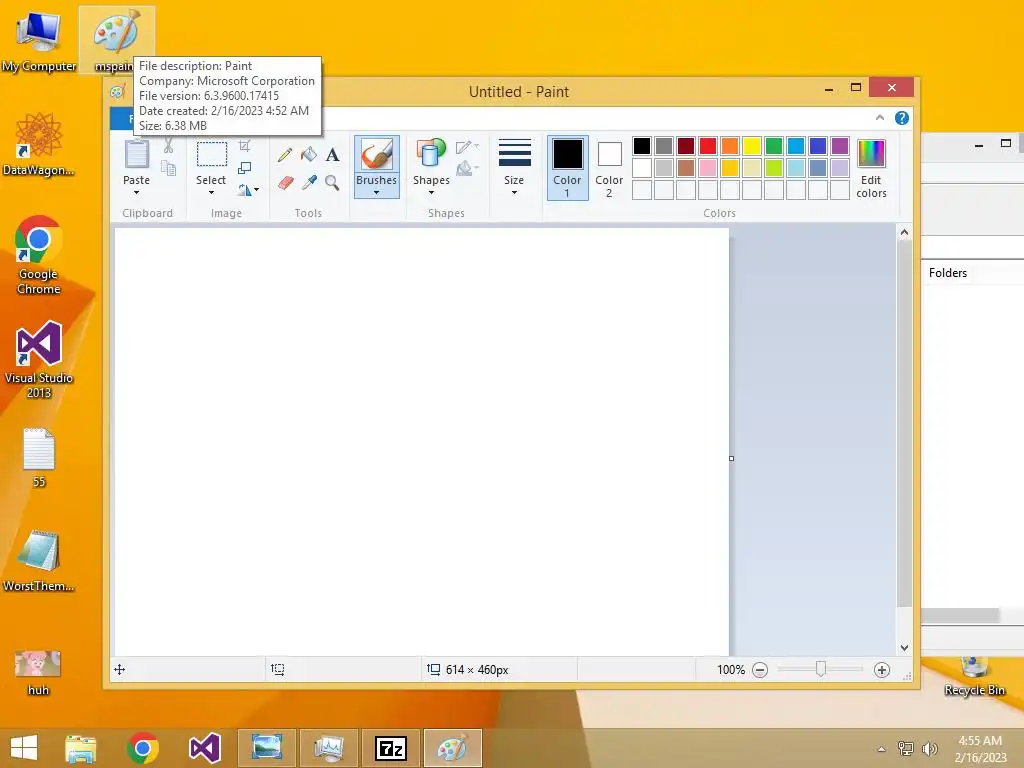Select the Fill with color bucket tool
1024x768 pixels.
[x=309, y=155]
